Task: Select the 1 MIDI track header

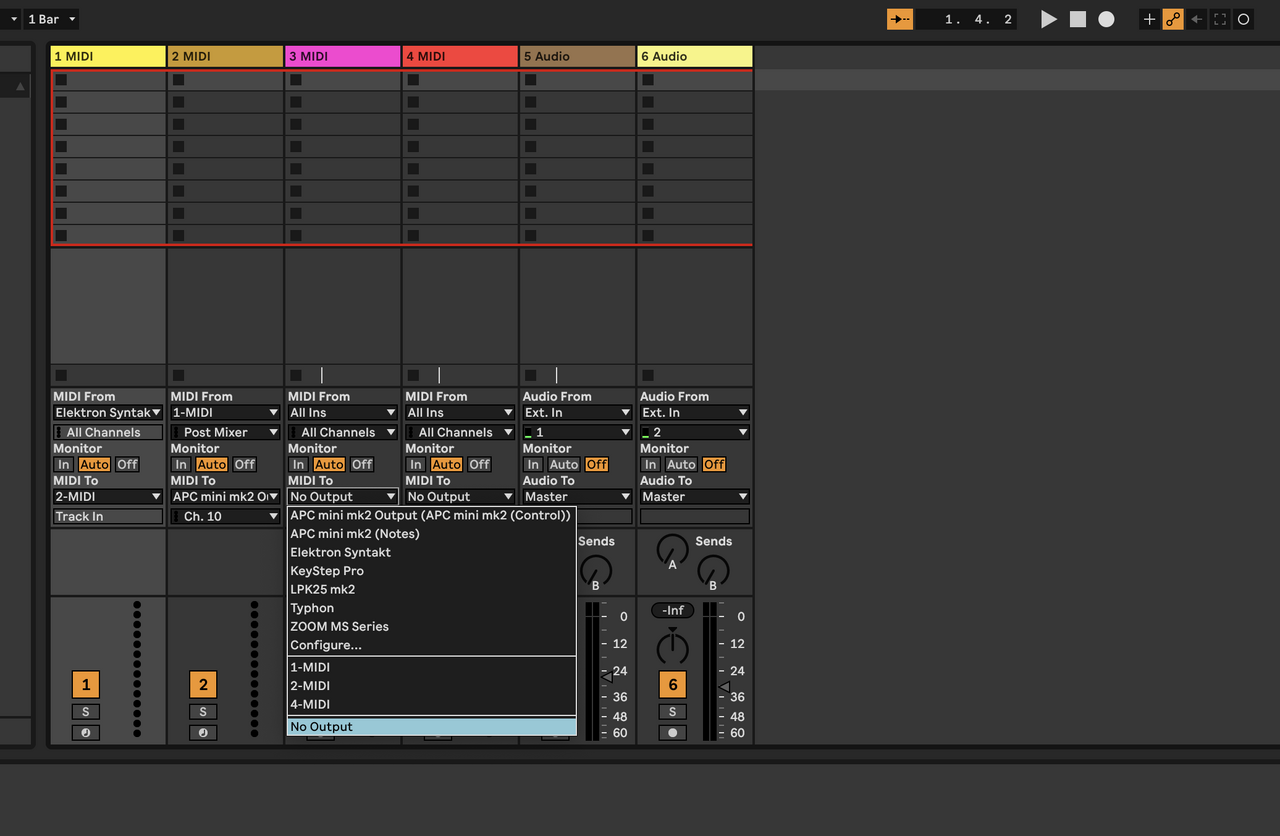Action: coord(108,56)
